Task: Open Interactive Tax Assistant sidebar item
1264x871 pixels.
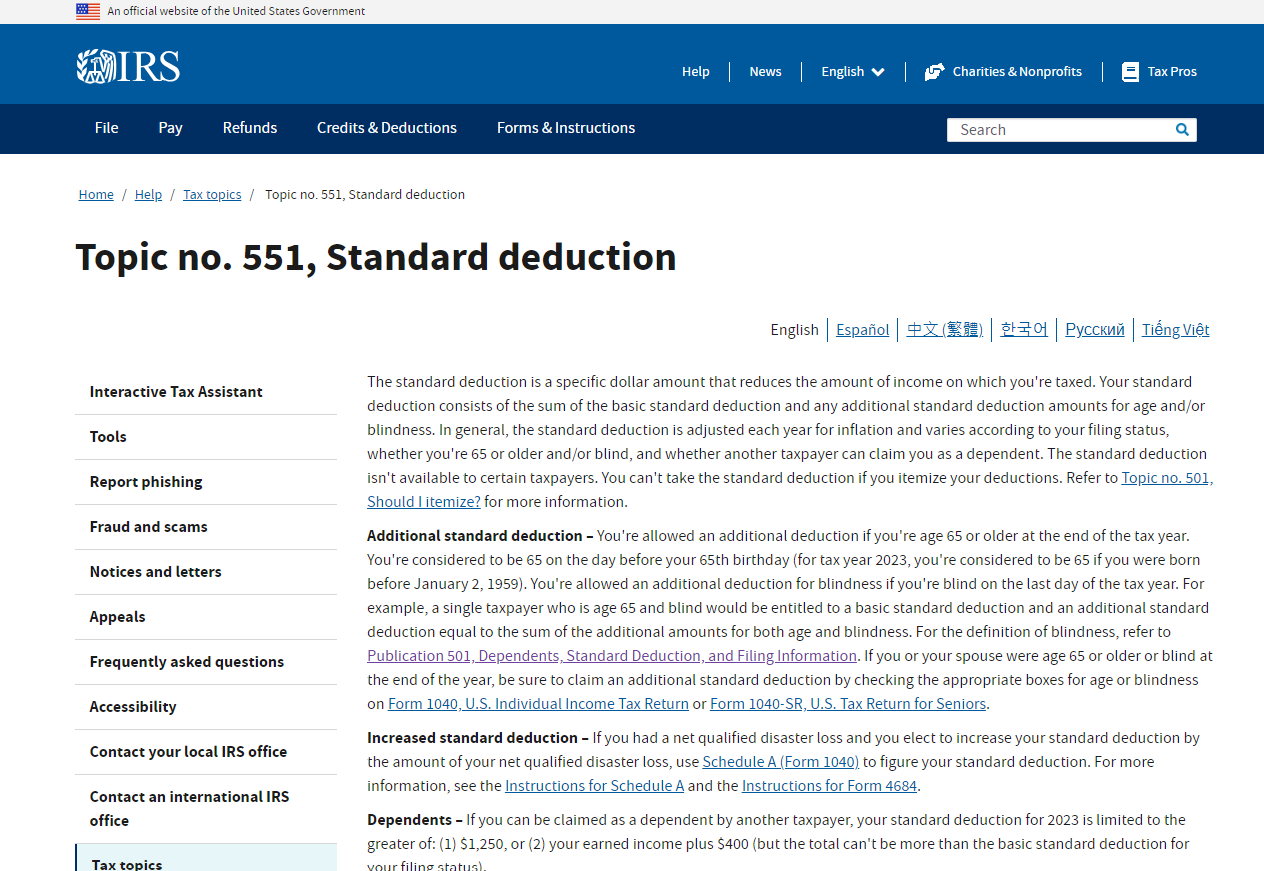Action: [x=206, y=392]
